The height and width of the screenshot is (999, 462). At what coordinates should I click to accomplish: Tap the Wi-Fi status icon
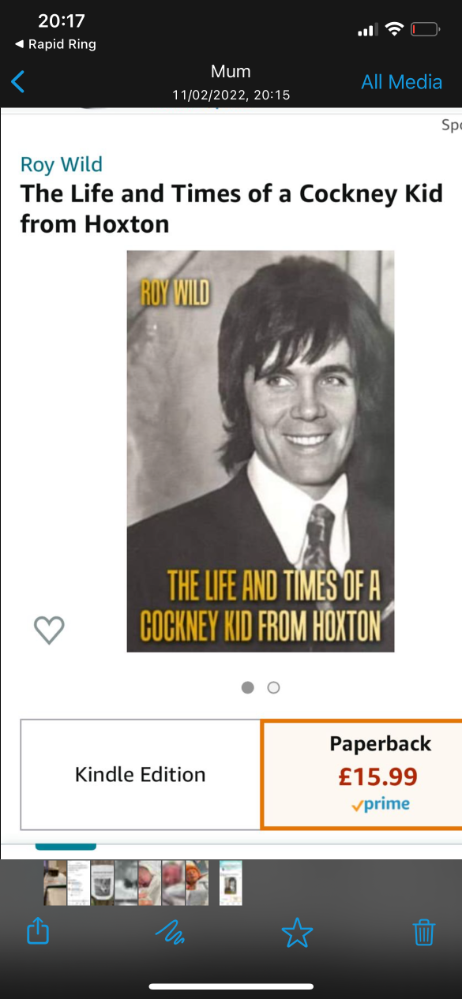pyautogui.click(x=395, y=29)
